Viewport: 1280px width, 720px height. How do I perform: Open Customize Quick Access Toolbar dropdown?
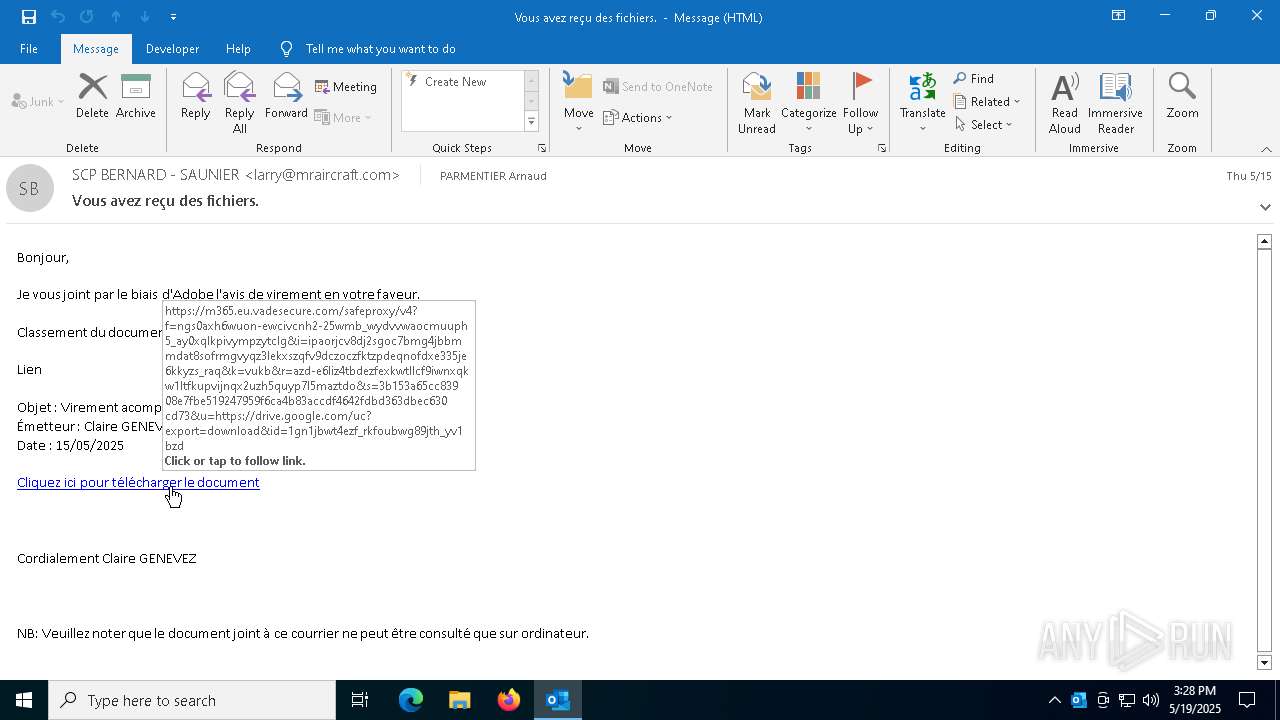pos(174,17)
